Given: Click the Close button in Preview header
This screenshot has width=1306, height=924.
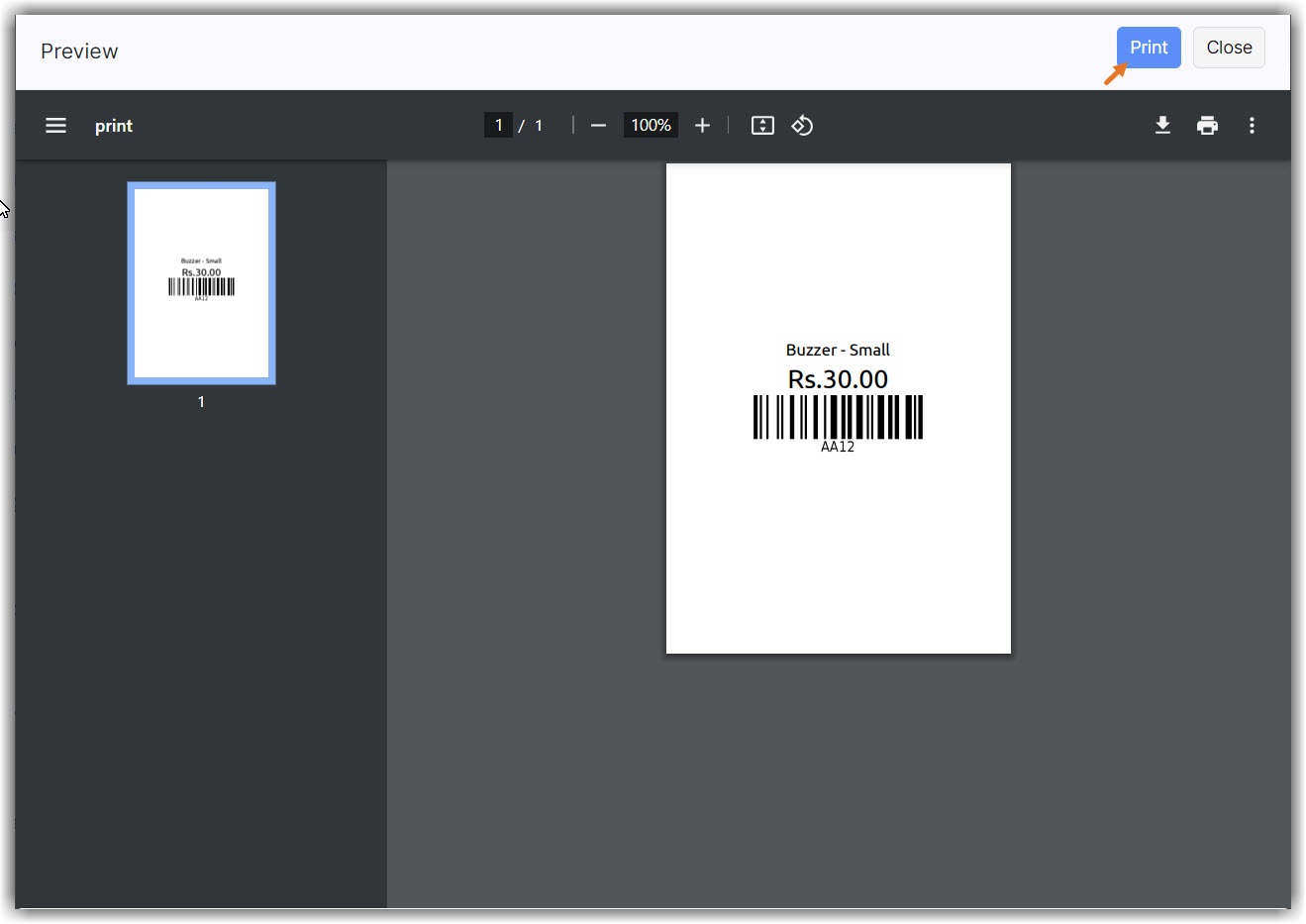Looking at the screenshot, I should coord(1228,48).
